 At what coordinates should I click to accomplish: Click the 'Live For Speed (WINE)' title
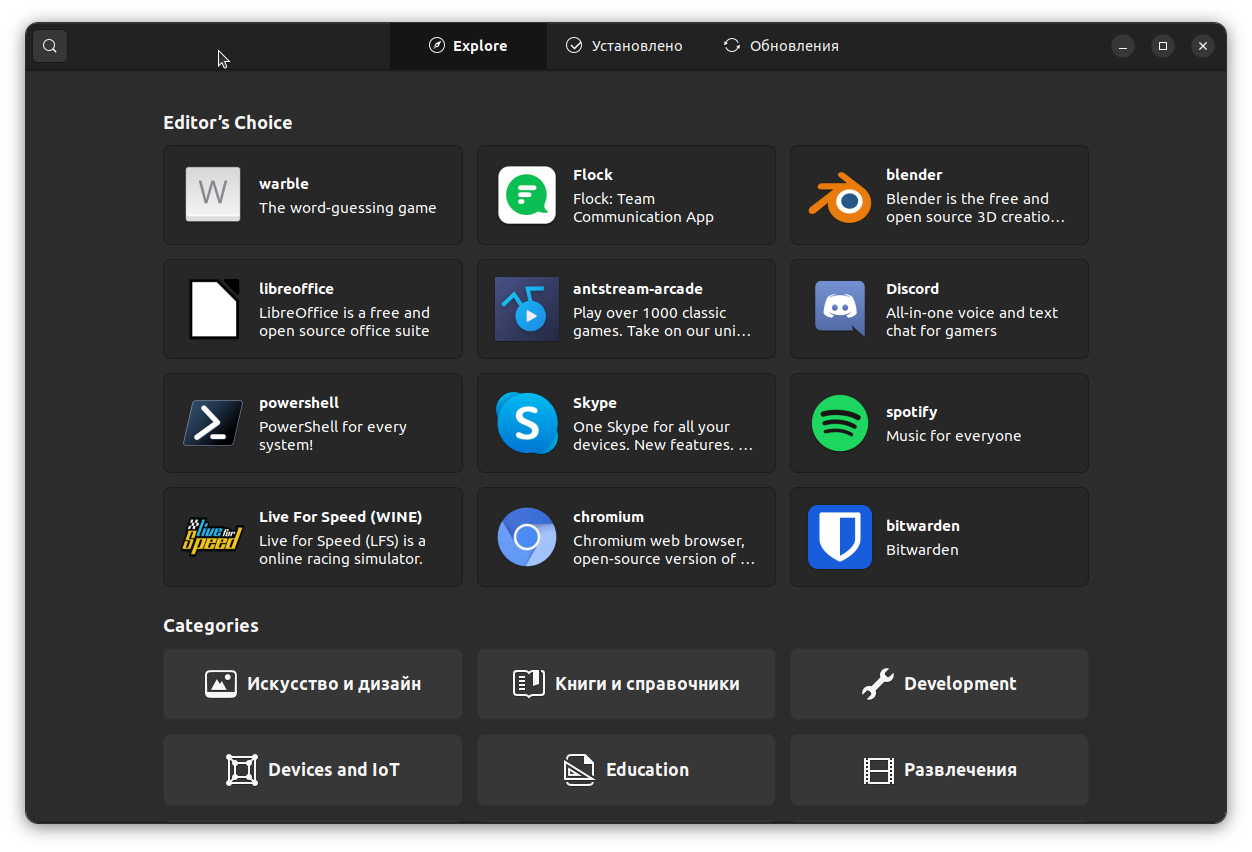(341, 517)
